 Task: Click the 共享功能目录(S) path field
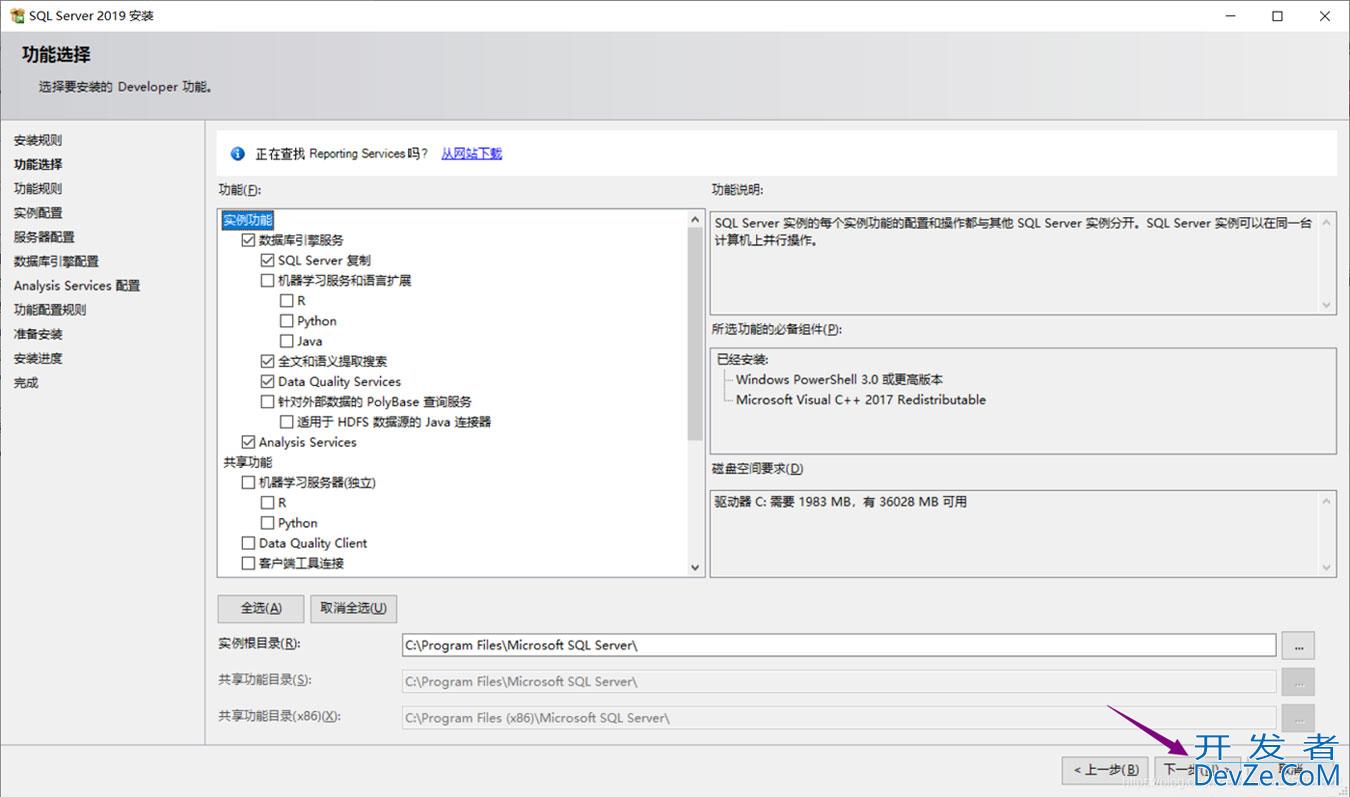pyautogui.click(x=839, y=681)
